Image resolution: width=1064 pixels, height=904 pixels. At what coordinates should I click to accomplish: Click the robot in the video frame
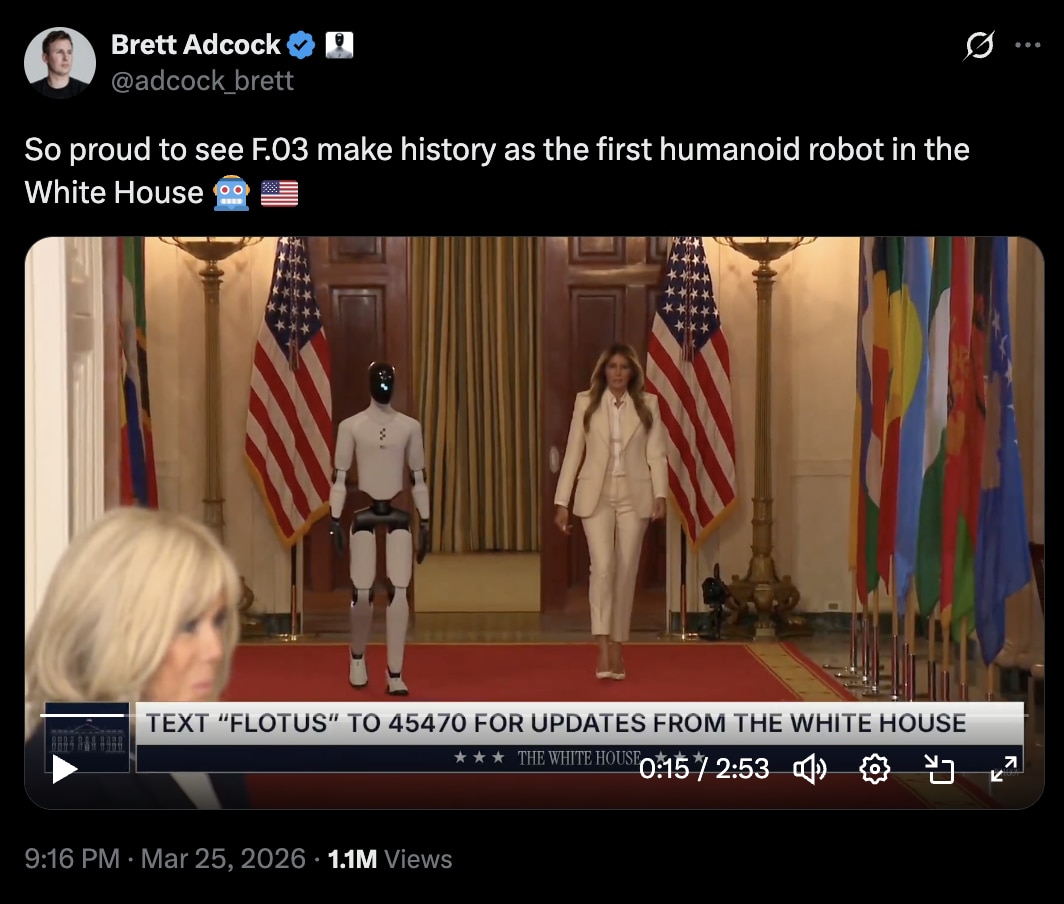coord(380,527)
